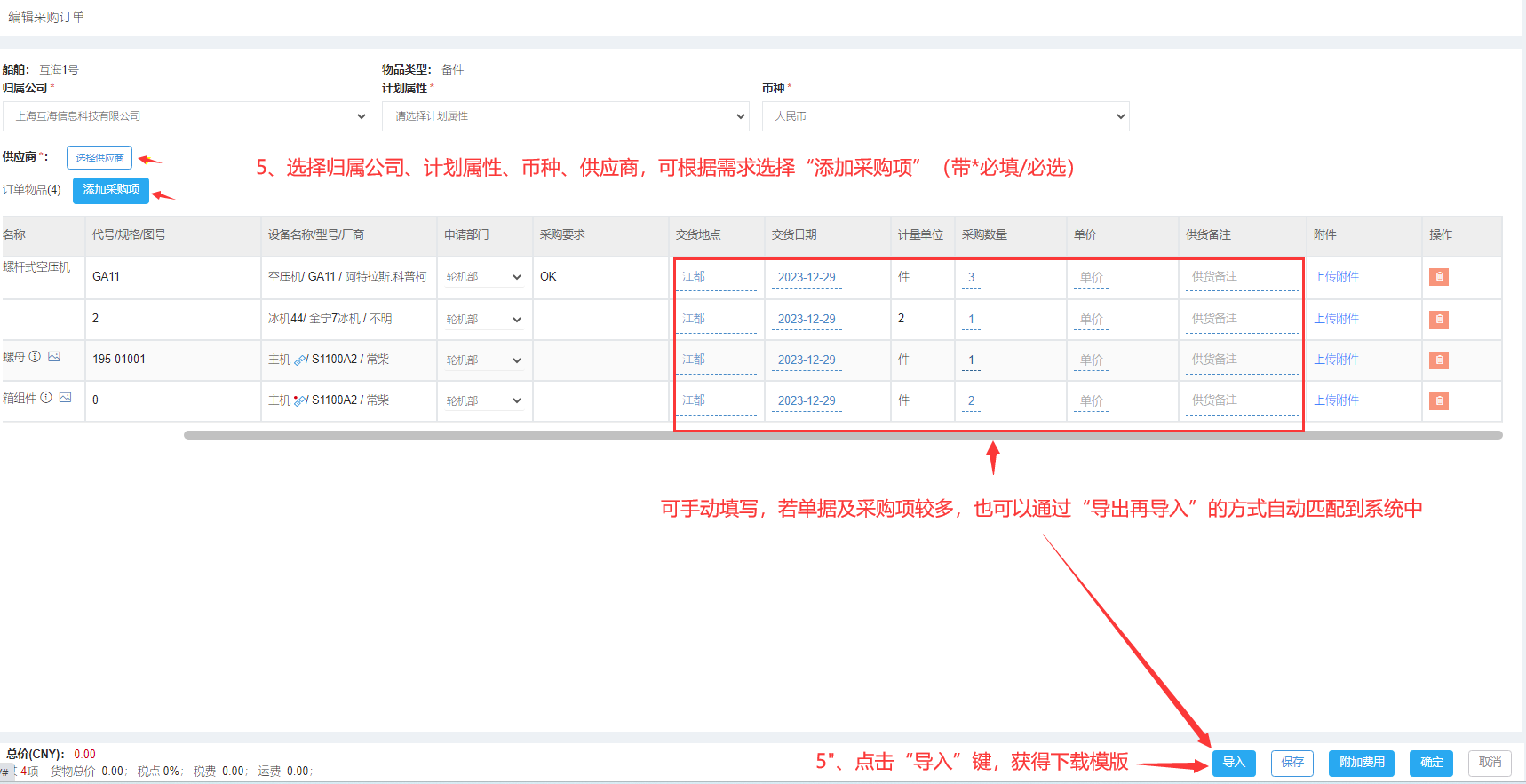Open delivery date for GA11 row
This screenshot has width=1526, height=784.
tap(807, 278)
